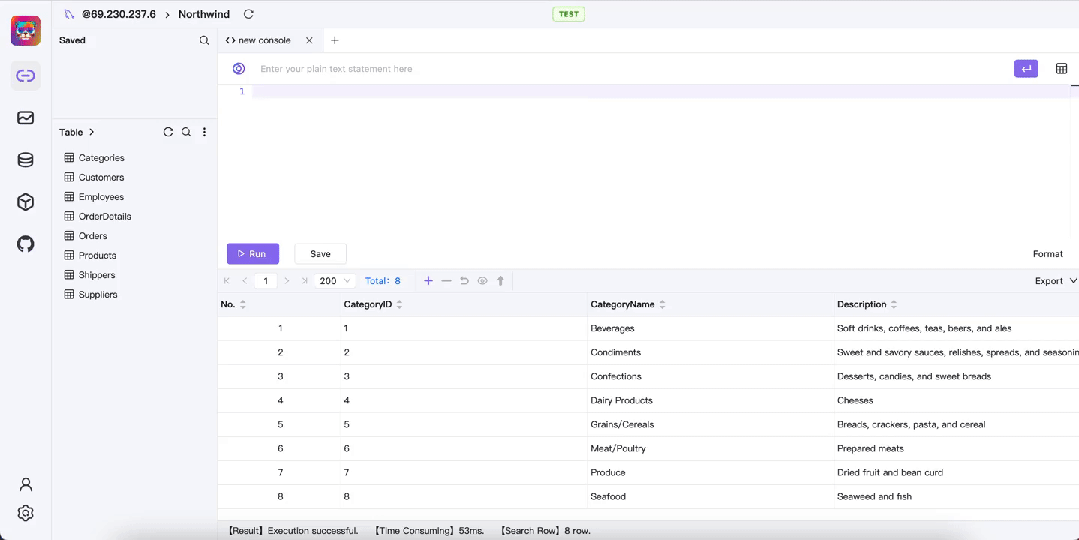Open the Orders table
Screen dimensions: 1079x540
pos(93,236)
